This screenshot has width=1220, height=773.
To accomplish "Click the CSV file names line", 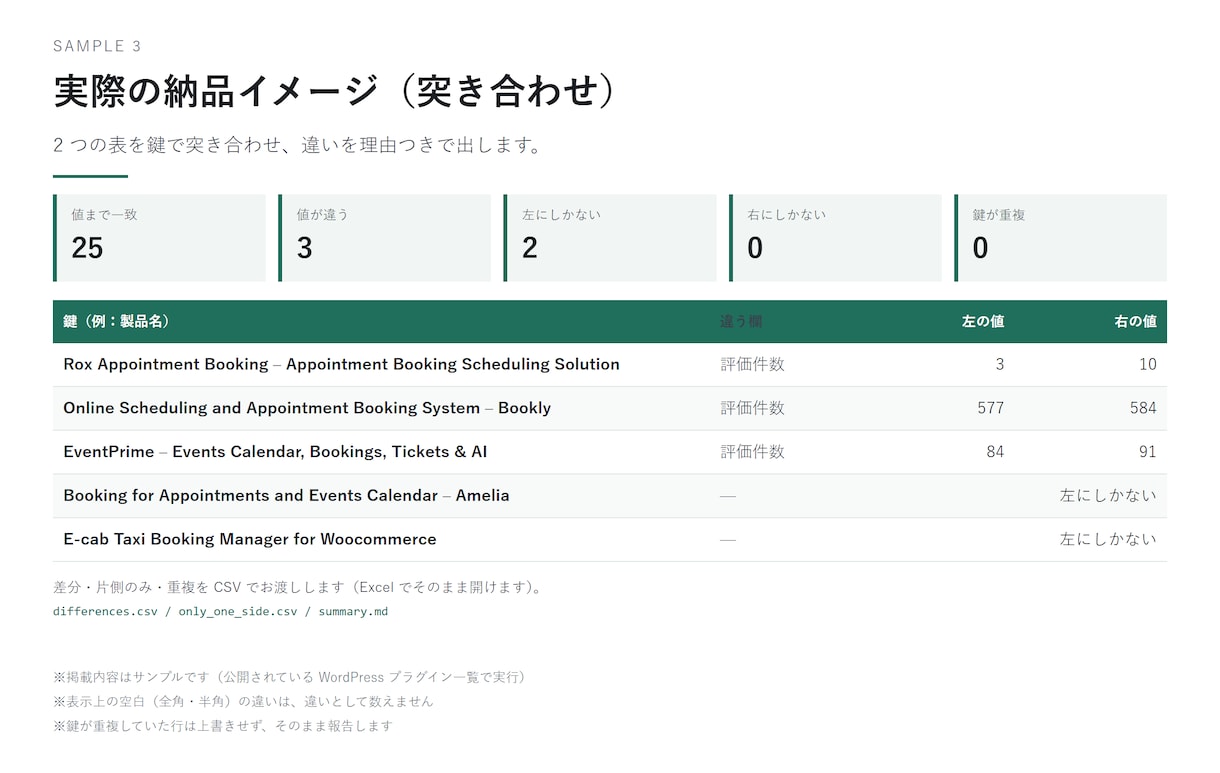I will coord(220,611).
